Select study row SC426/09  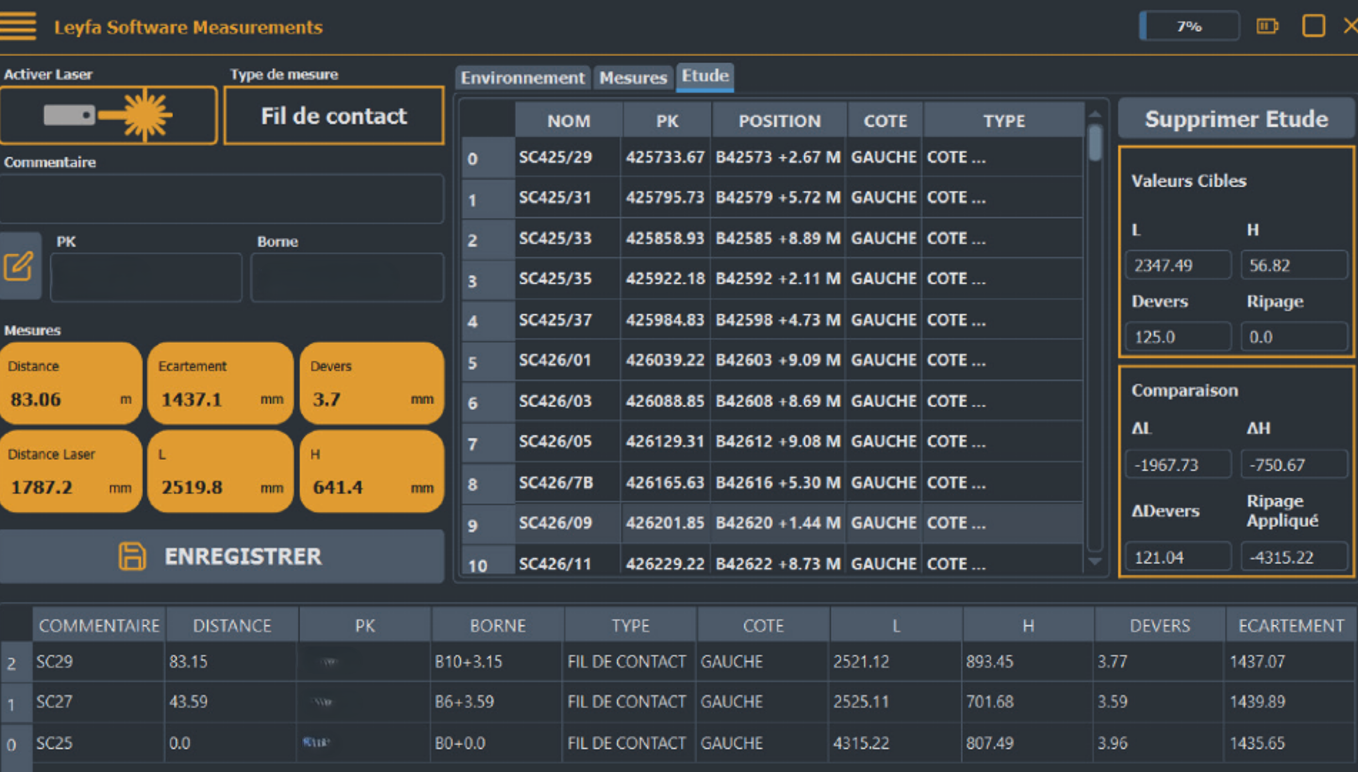(x=772, y=523)
